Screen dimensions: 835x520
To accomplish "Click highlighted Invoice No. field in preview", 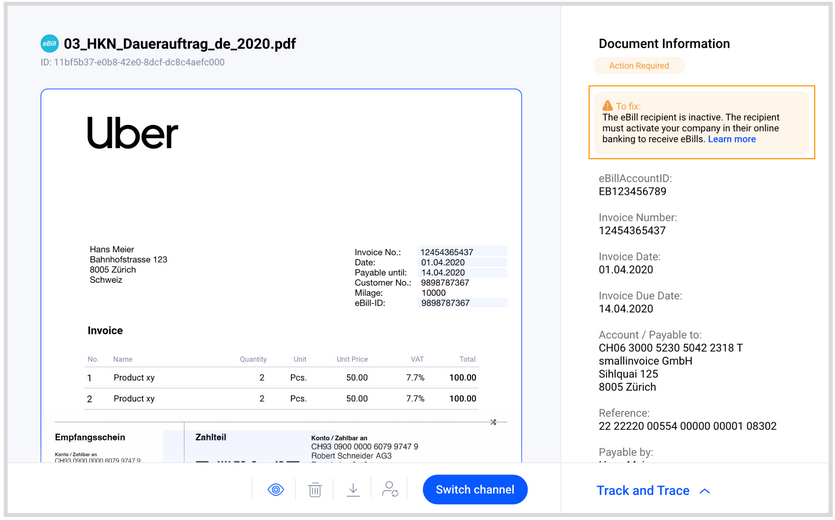I will pyautogui.click(x=462, y=251).
